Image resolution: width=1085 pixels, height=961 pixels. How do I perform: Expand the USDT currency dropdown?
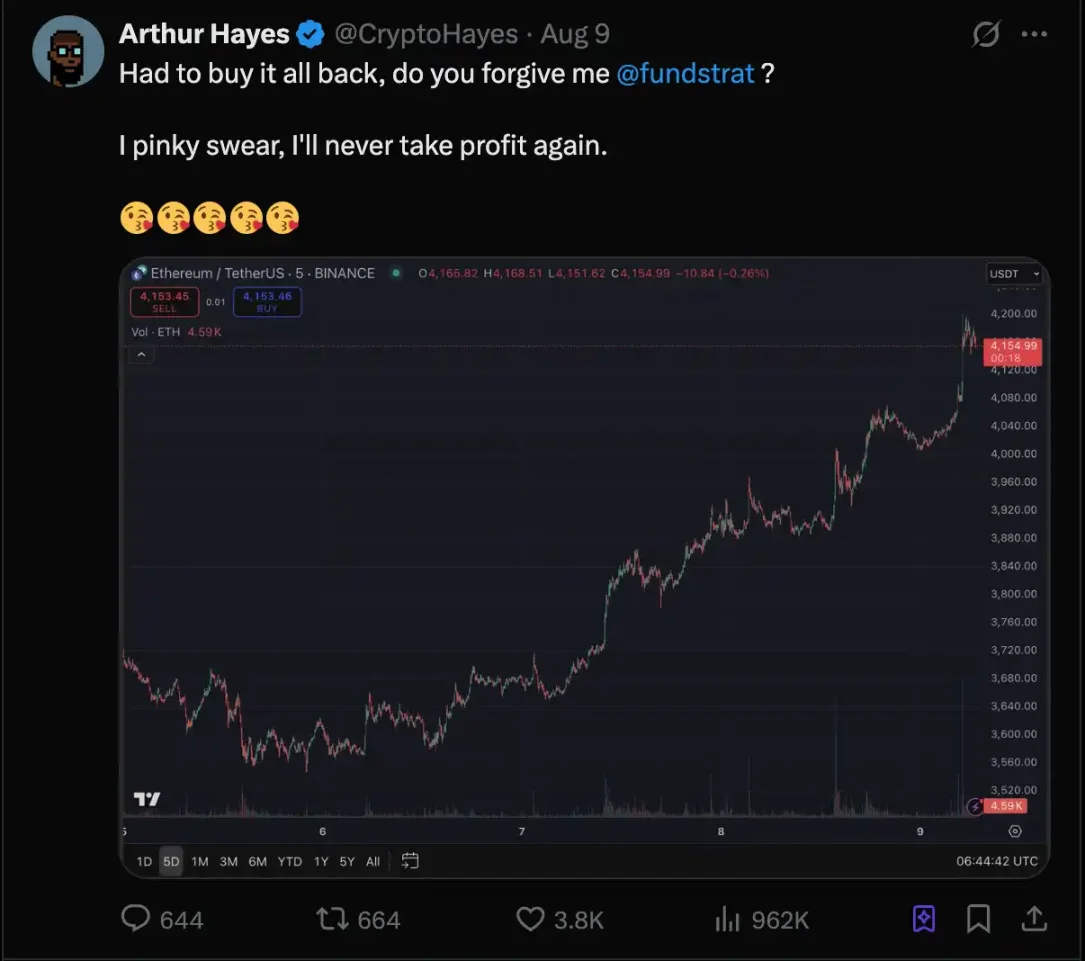[x=1015, y=273]
